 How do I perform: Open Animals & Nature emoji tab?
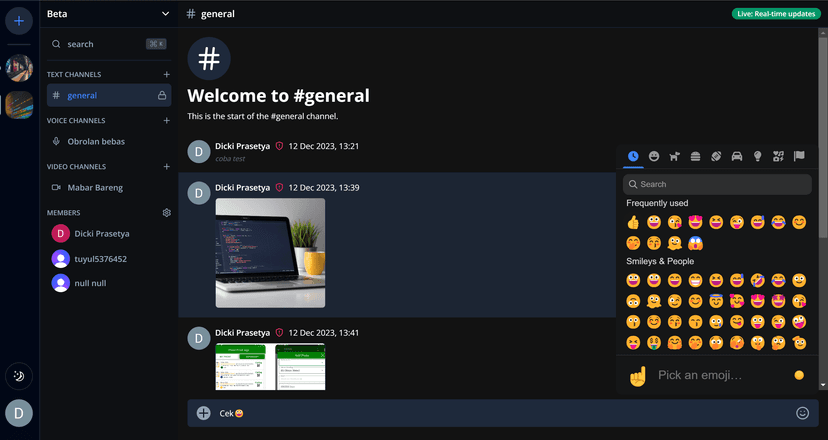click(x=674, y=156)
